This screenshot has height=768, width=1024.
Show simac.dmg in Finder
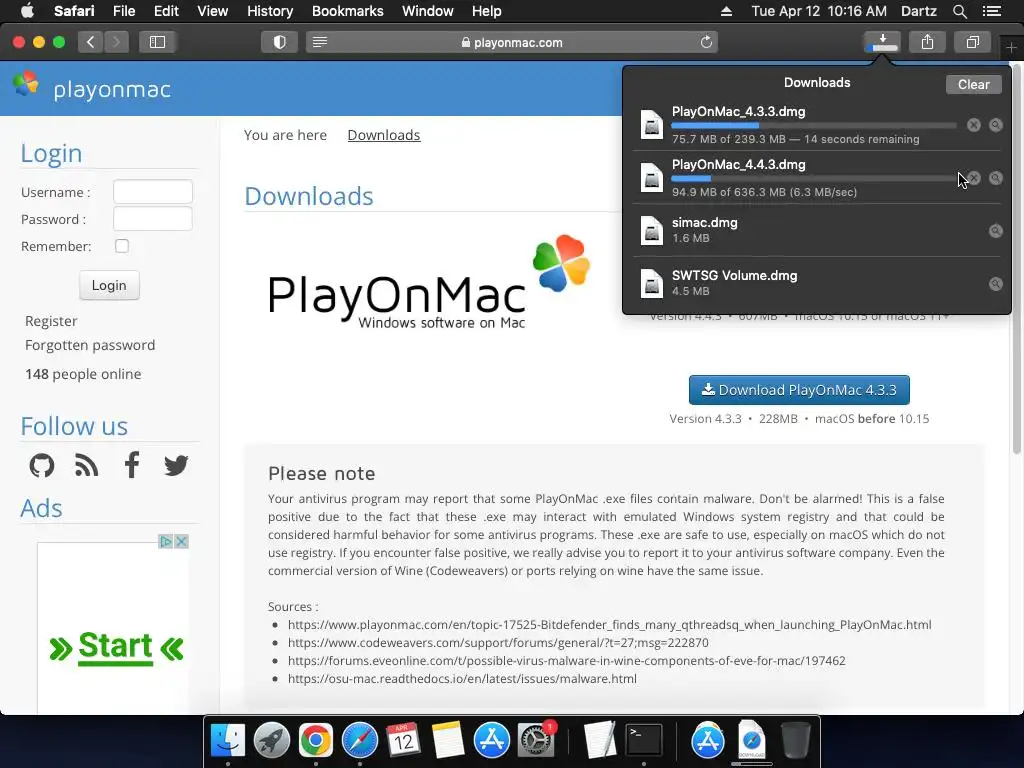pos(995,231)
